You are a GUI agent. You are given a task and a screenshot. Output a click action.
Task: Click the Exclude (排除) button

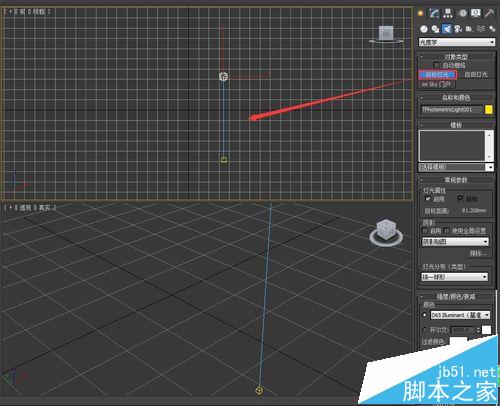[x=478, y=254]
